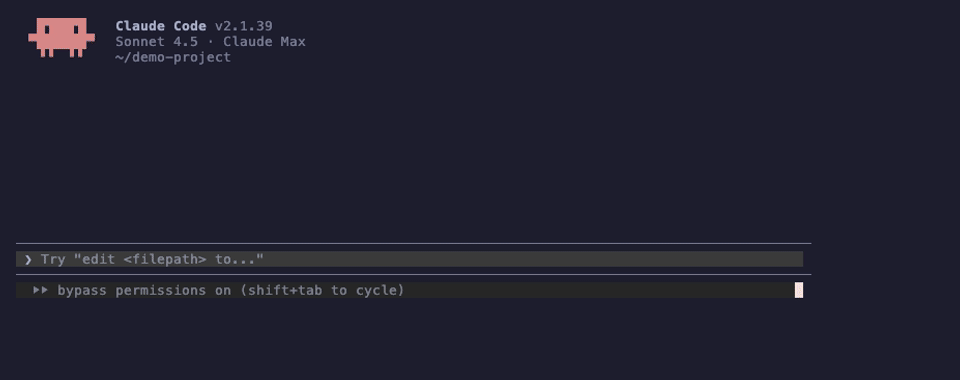Click the prompt chevron before the input

click(28, 259)
